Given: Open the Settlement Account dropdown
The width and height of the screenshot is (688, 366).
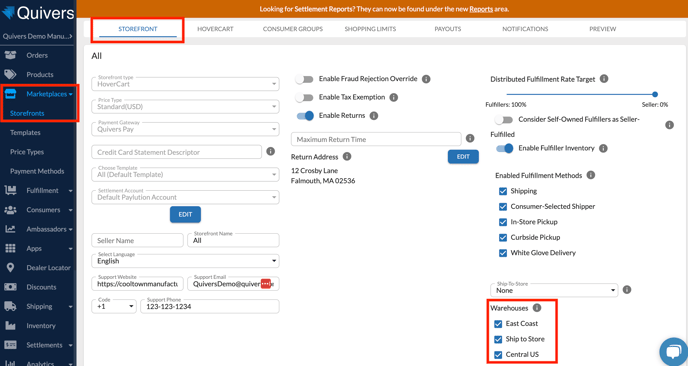Looking at the screenshot, I should click(185, 197).
